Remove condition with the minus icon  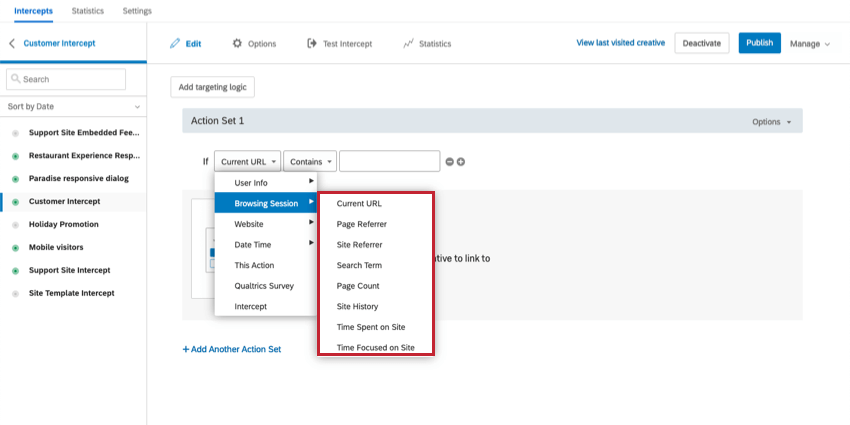tap(449, 162)
